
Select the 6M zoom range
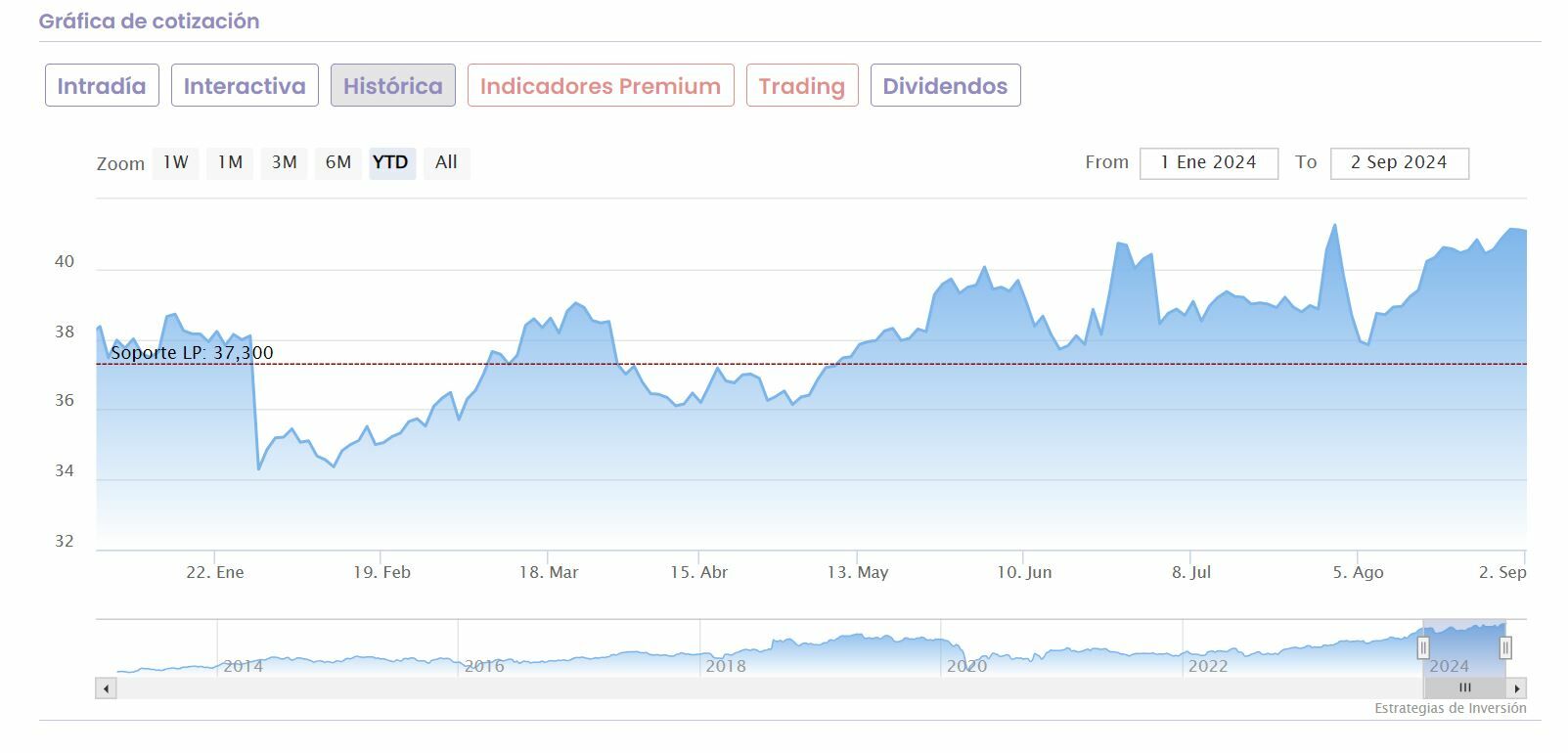click(338, 163)
